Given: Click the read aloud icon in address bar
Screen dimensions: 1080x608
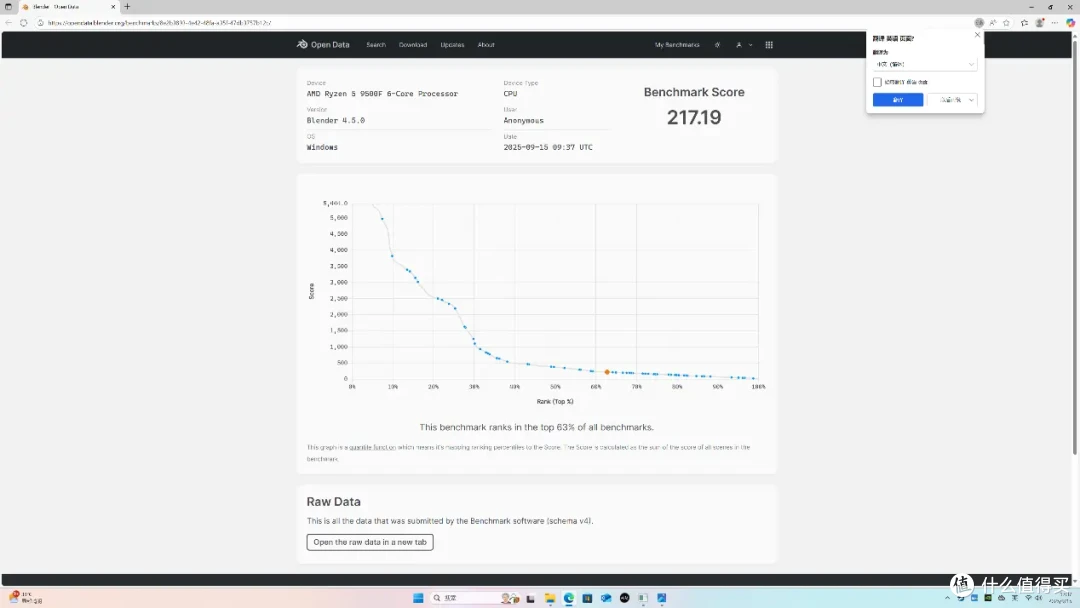Looking at the screenshot, I should pos(993,23).
